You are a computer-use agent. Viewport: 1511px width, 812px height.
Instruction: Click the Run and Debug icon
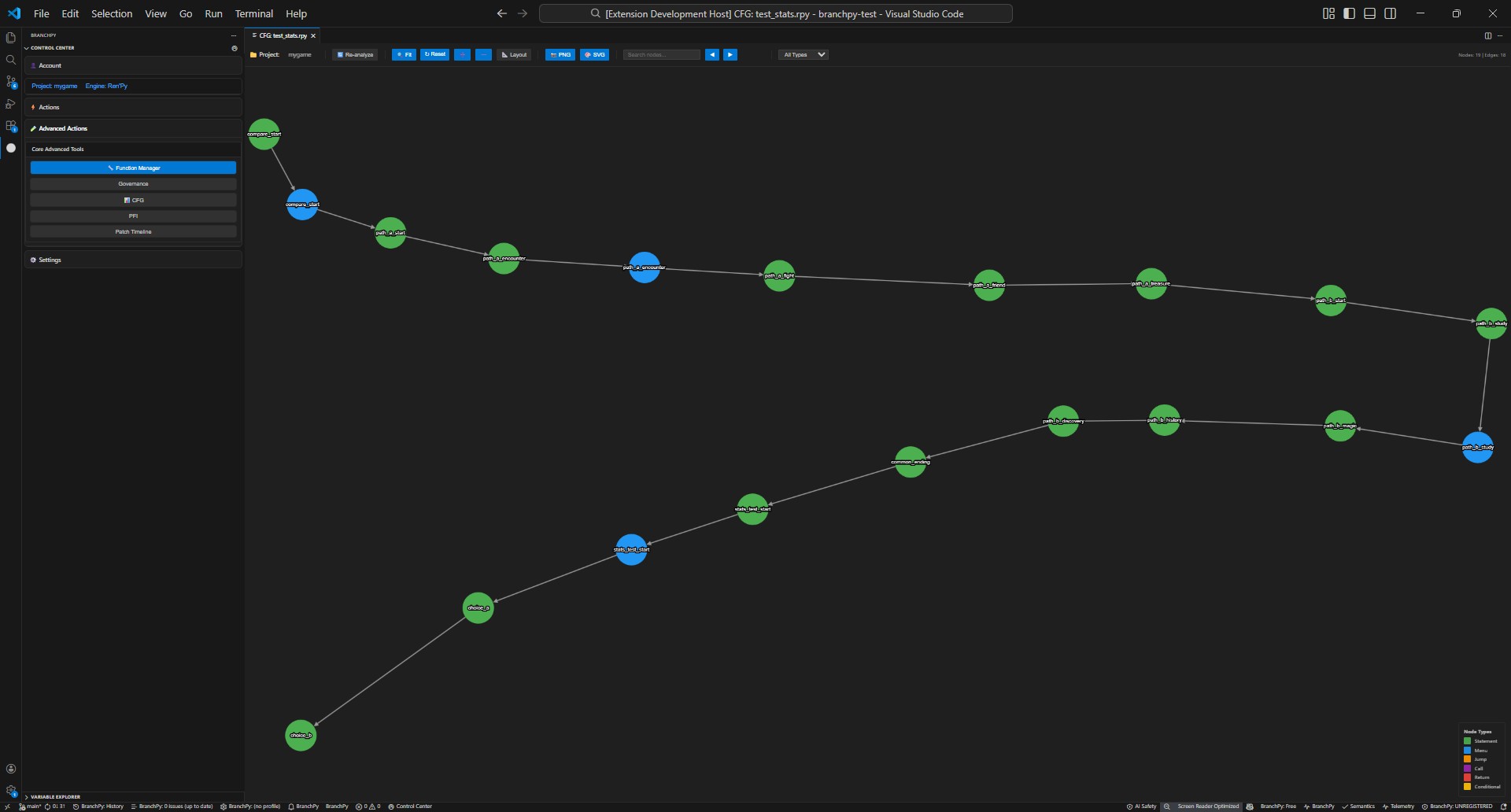coord(11,104)
